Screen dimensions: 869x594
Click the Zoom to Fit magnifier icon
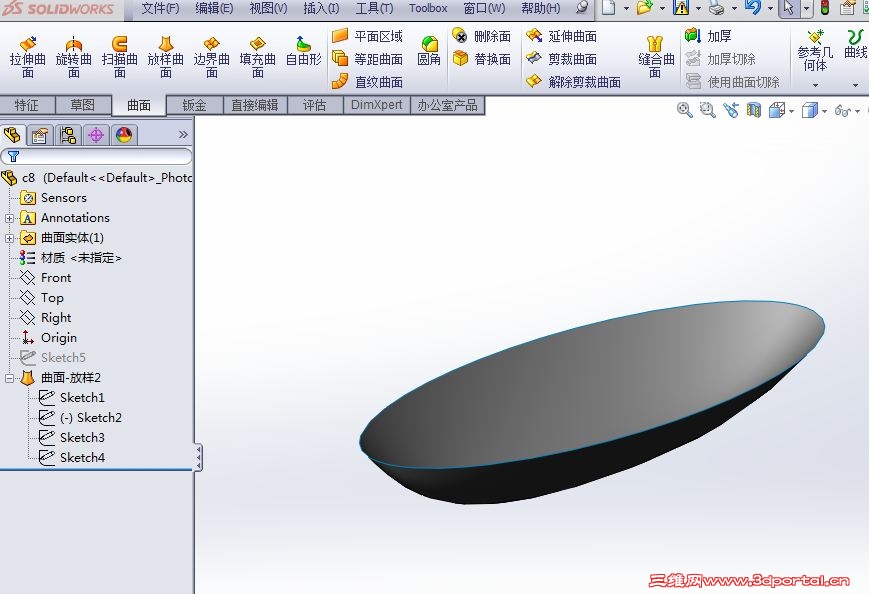pyautogui.click(x=684, y=110)
